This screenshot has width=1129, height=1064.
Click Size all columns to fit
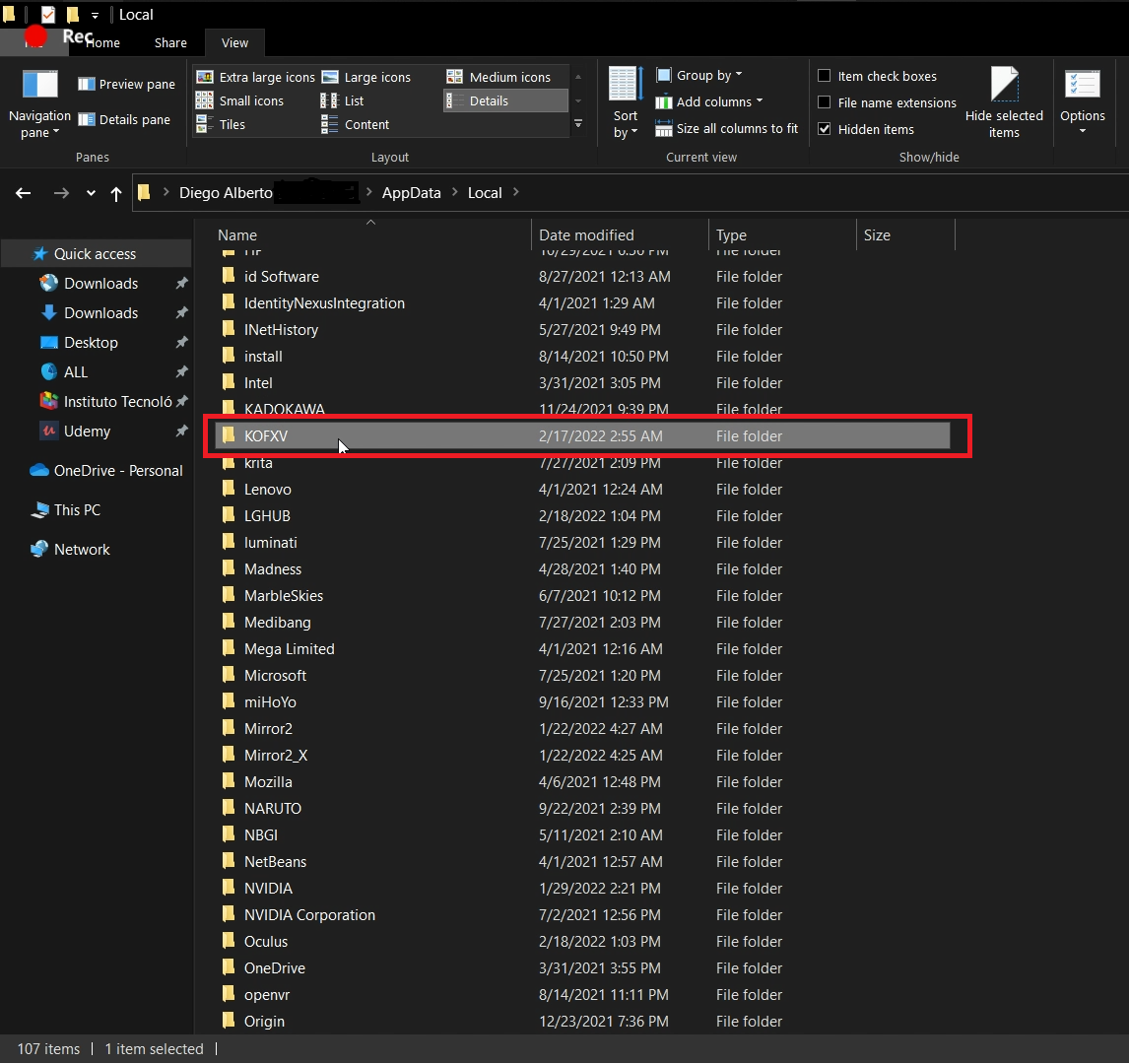pos(727,129)
